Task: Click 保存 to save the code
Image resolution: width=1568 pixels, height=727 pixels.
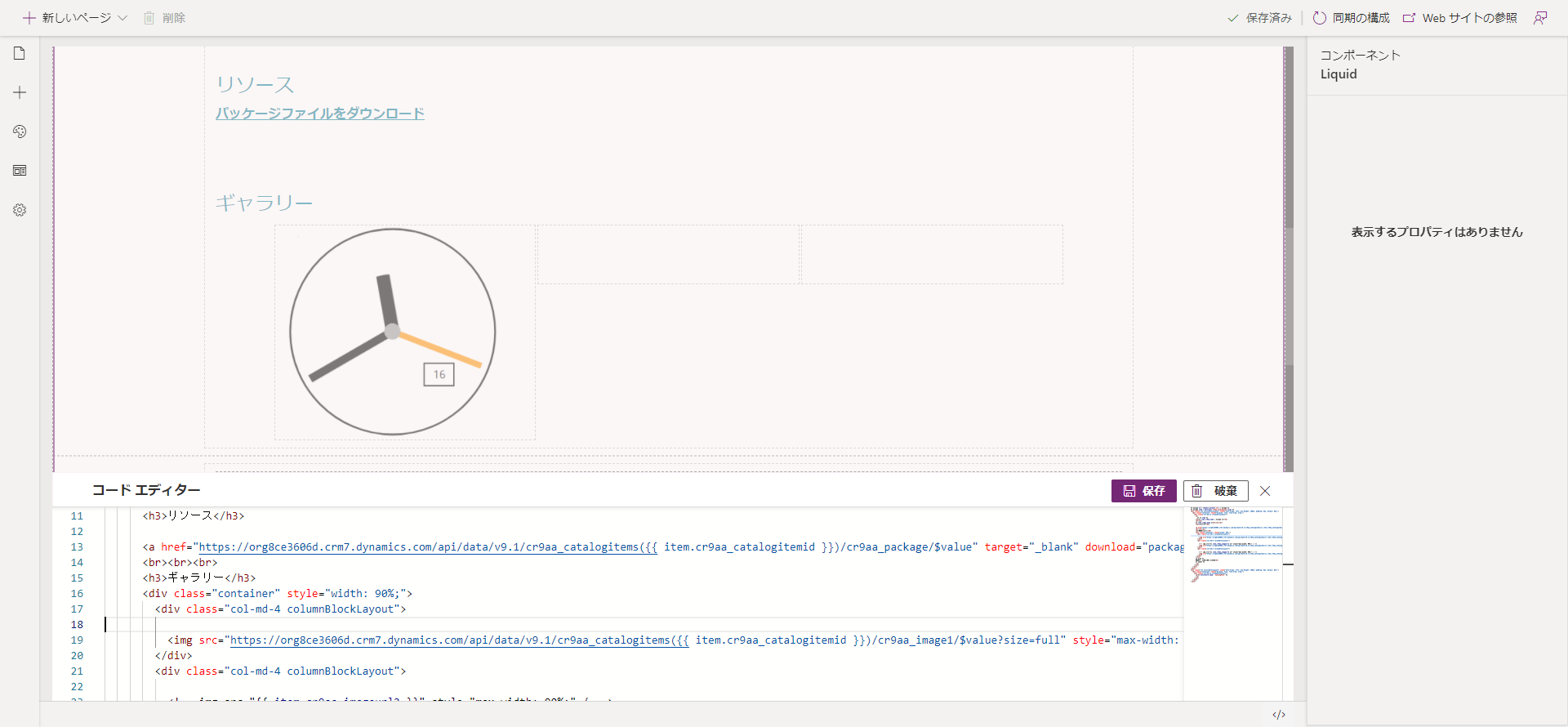Action: pyautogui.click(x=1143, y=491)
